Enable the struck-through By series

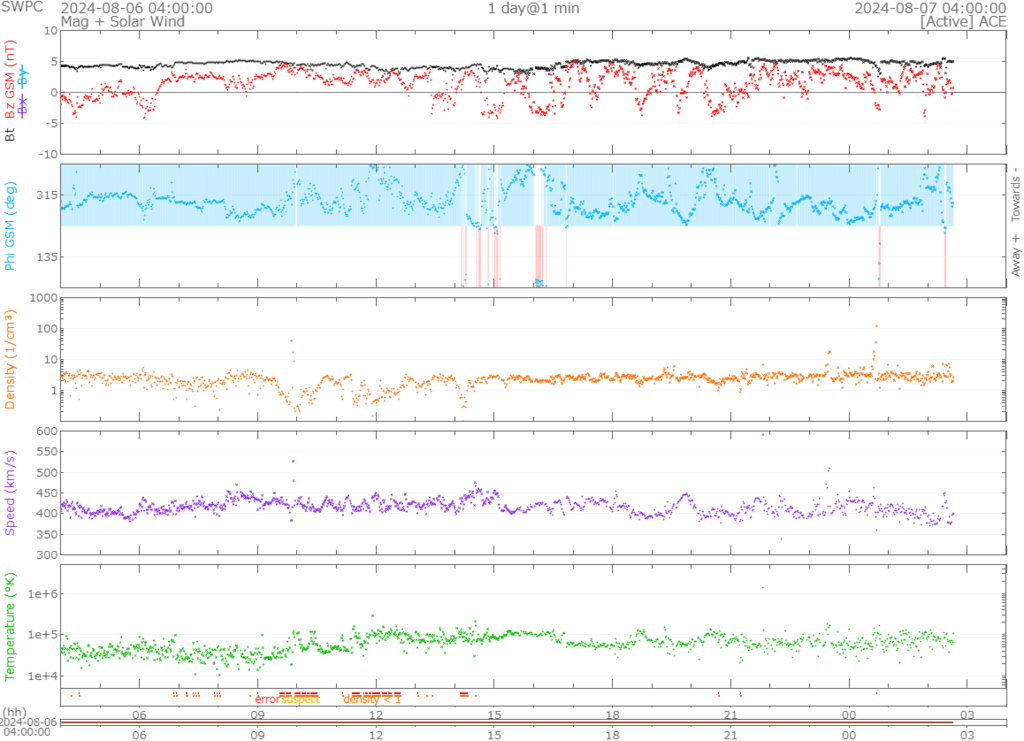23,76
